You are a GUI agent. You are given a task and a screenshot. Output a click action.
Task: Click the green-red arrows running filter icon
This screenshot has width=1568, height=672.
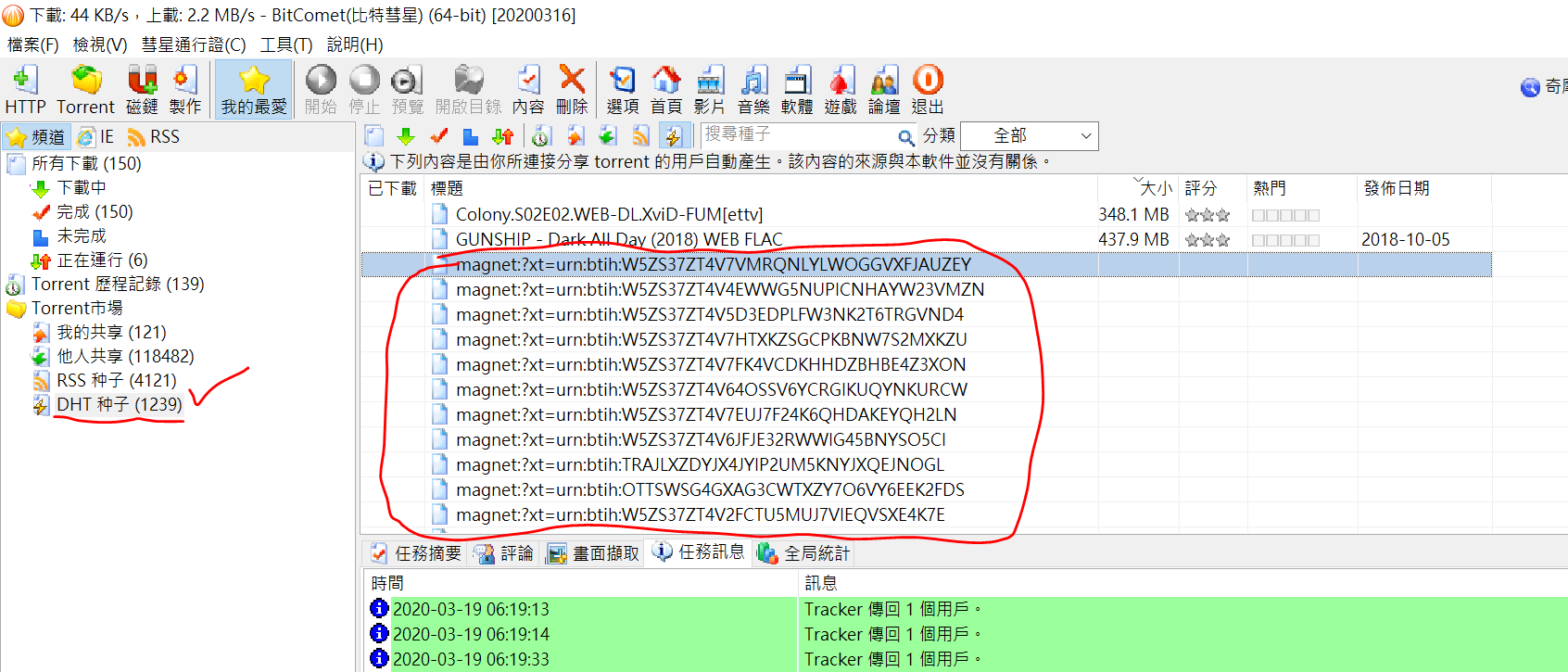click(503, 136)
